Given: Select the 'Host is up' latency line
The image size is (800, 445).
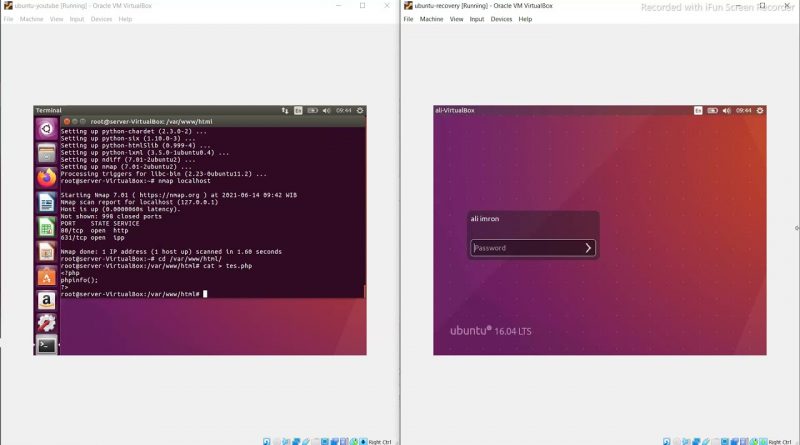Looking at the screenshot, I should (x=120, y=209).
